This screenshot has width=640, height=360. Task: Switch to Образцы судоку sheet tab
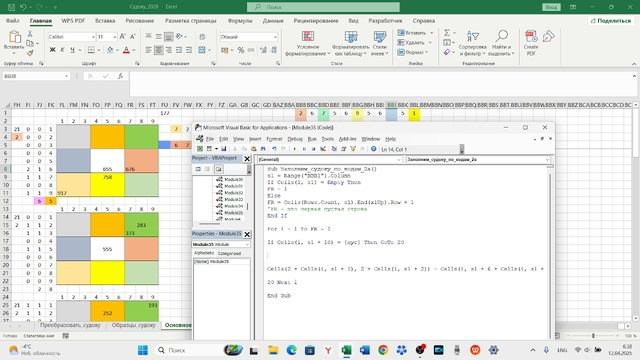[x=133, y=325]
